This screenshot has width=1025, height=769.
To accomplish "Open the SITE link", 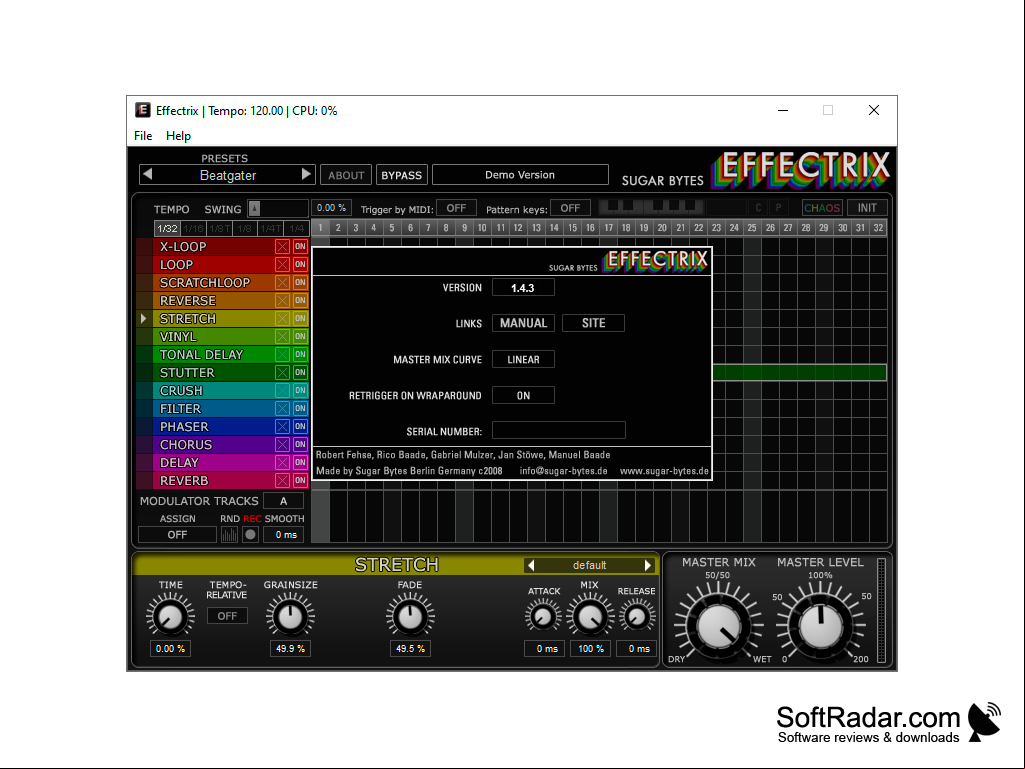I will click(594, 323).
